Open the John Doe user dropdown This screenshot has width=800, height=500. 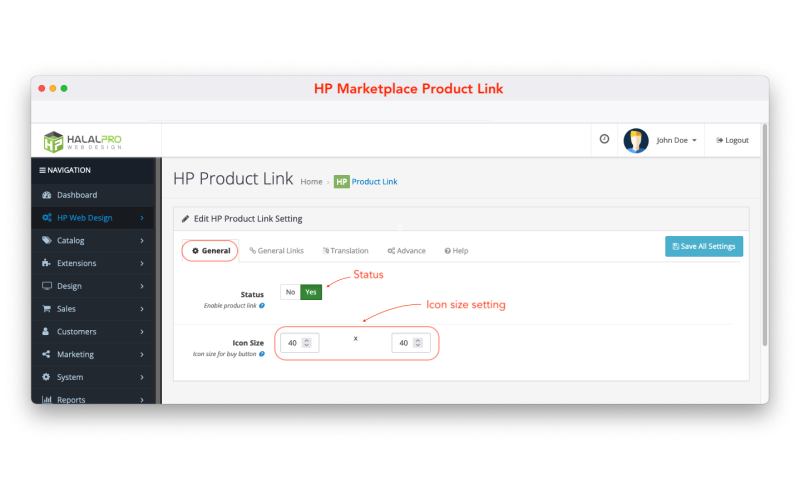pyautogui.click(x=676, y=140)
